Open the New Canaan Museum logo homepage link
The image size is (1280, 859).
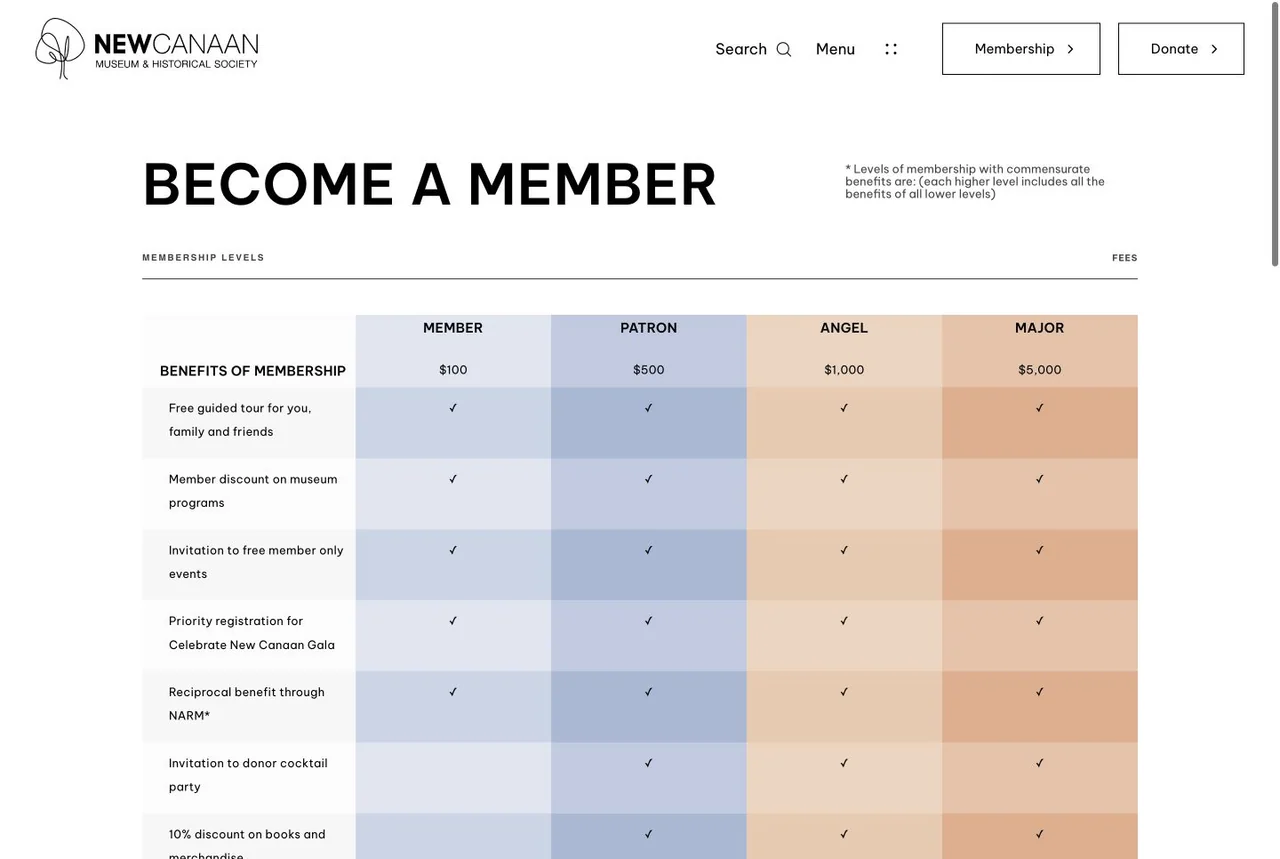point(147,48)
